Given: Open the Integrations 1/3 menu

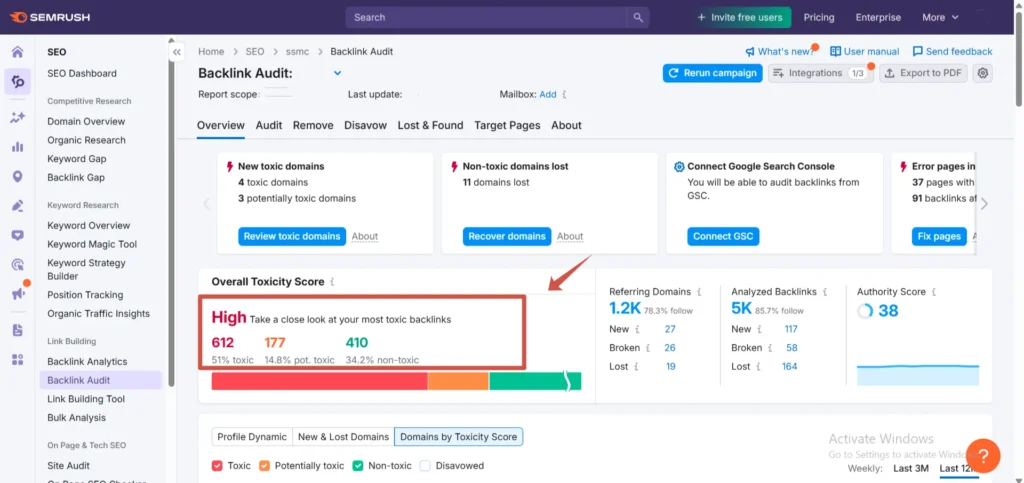Looking at the screenshot, I should [820, 73].
